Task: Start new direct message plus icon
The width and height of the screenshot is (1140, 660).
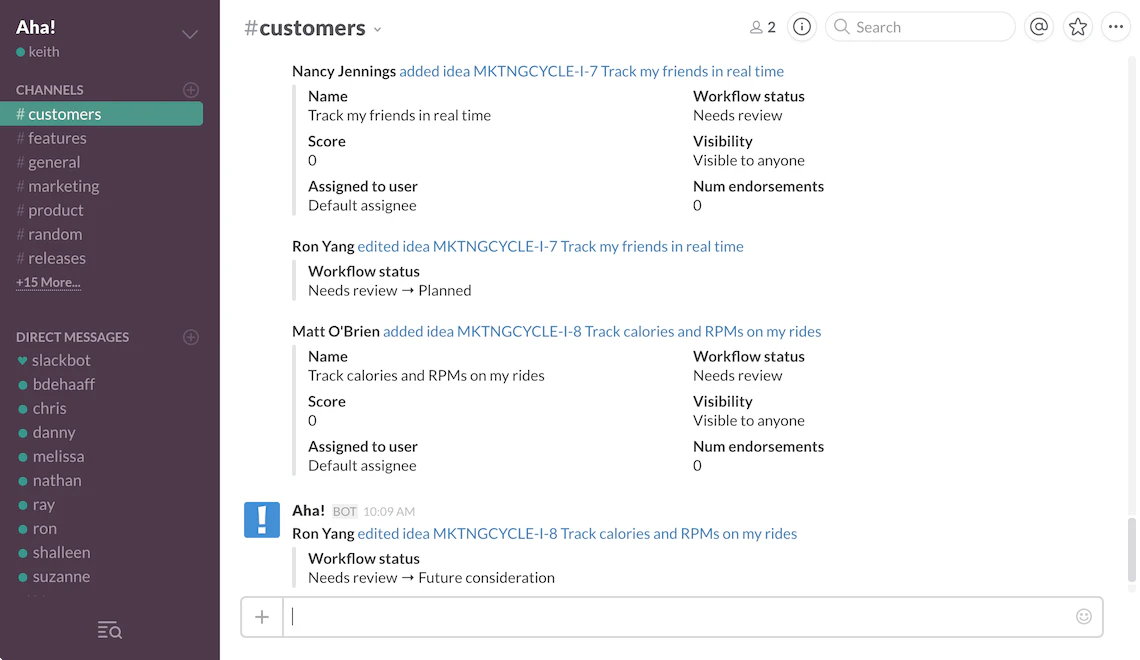Action: 191,337
